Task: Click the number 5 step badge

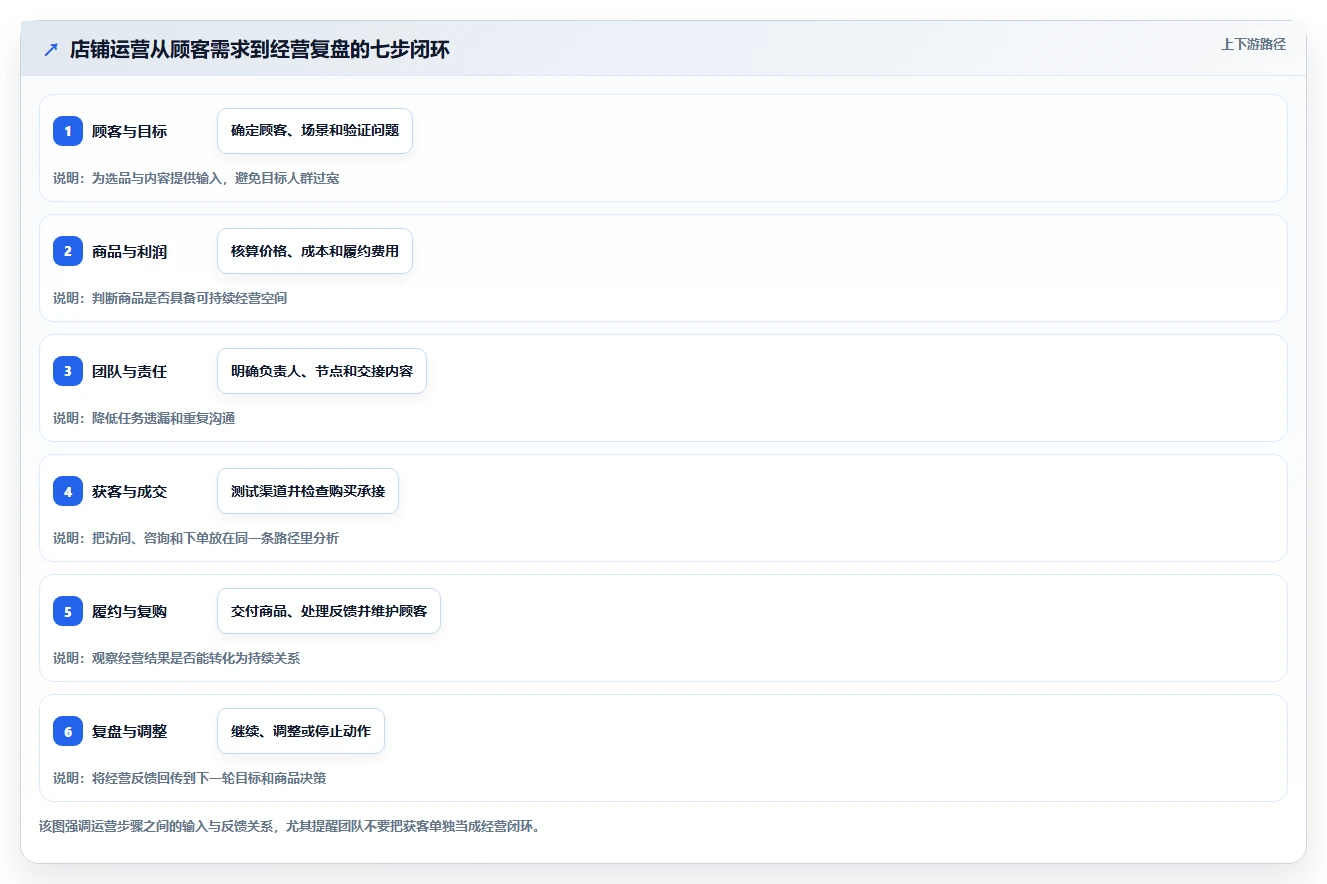Action: tap(68, 611)
